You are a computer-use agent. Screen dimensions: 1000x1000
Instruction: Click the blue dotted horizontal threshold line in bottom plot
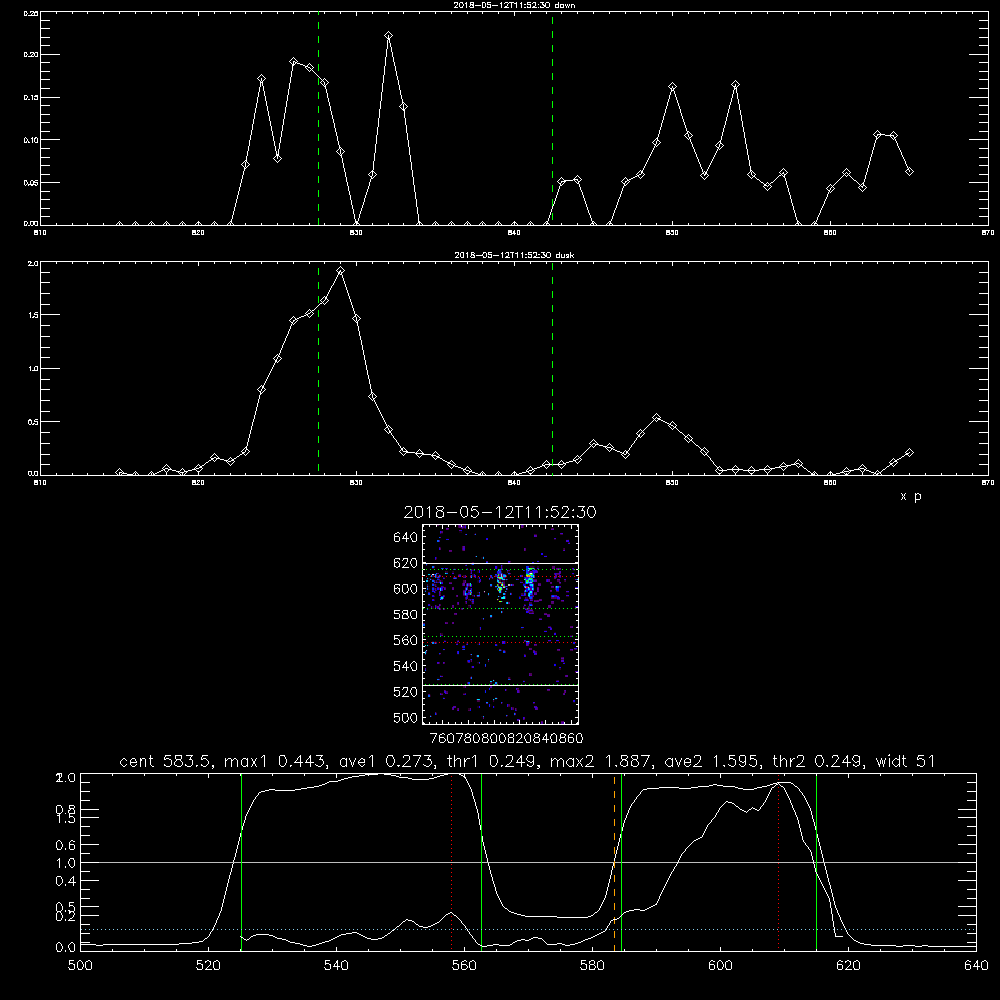528,930
